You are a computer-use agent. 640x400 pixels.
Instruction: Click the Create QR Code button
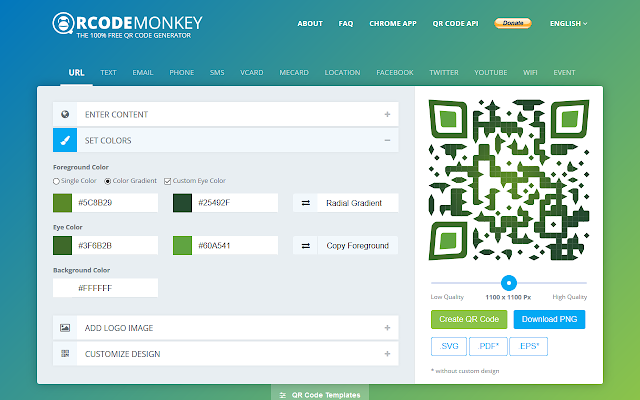(469, 319)
